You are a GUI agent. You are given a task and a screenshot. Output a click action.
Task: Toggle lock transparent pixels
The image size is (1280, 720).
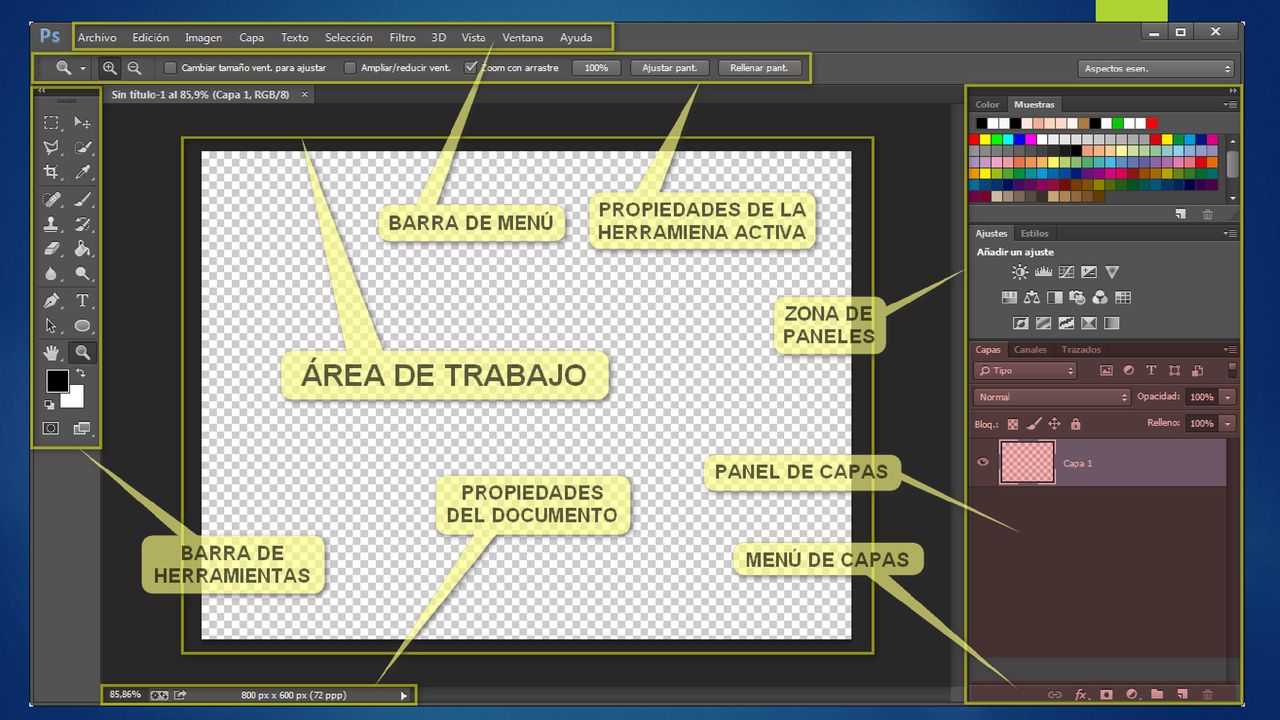click(1012, 424)
